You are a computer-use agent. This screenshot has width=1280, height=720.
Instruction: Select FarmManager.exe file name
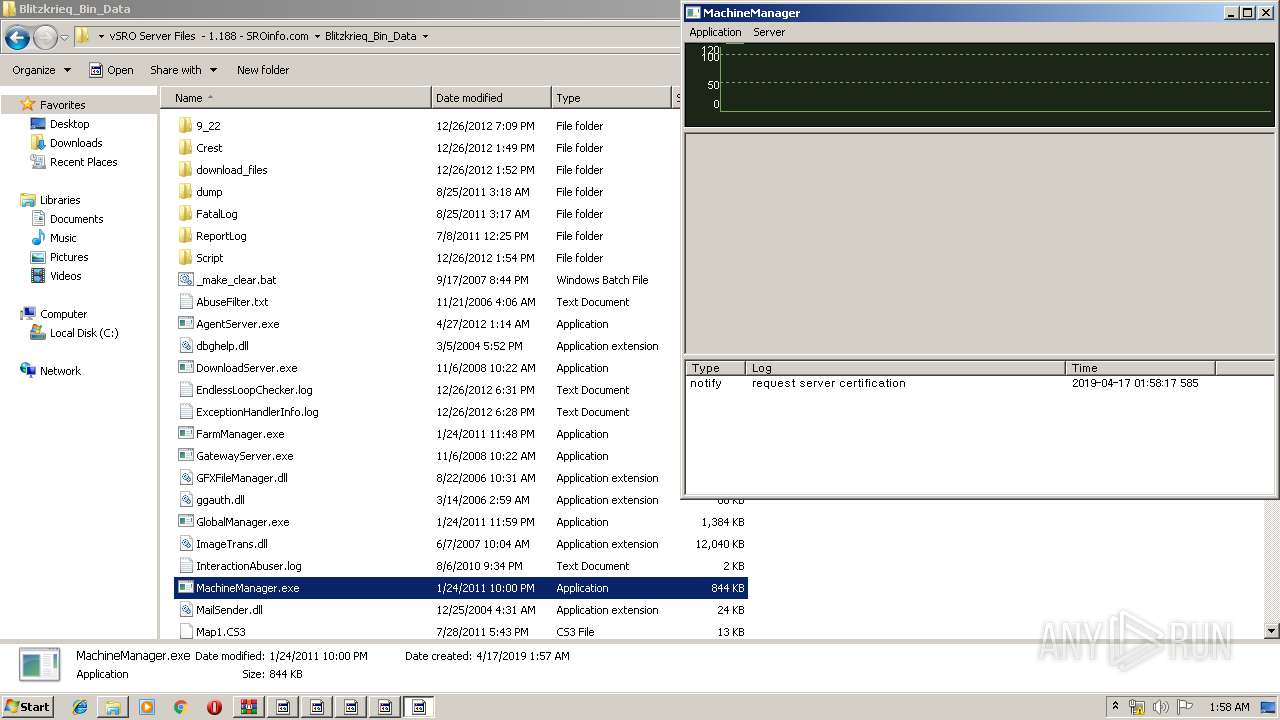[240, 434]
